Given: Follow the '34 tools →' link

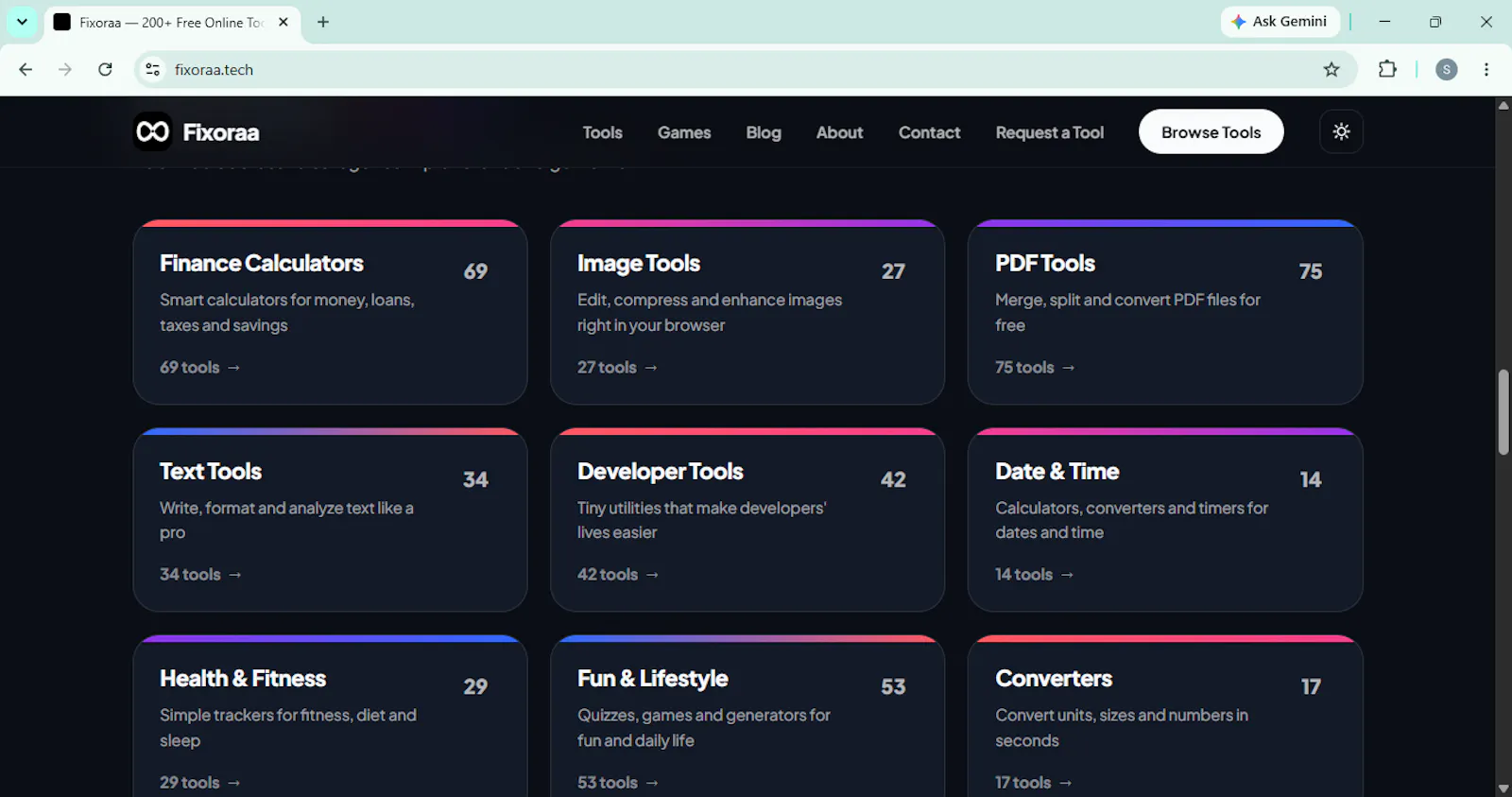Looking at the screenshot, I should [x=200, y=574].
